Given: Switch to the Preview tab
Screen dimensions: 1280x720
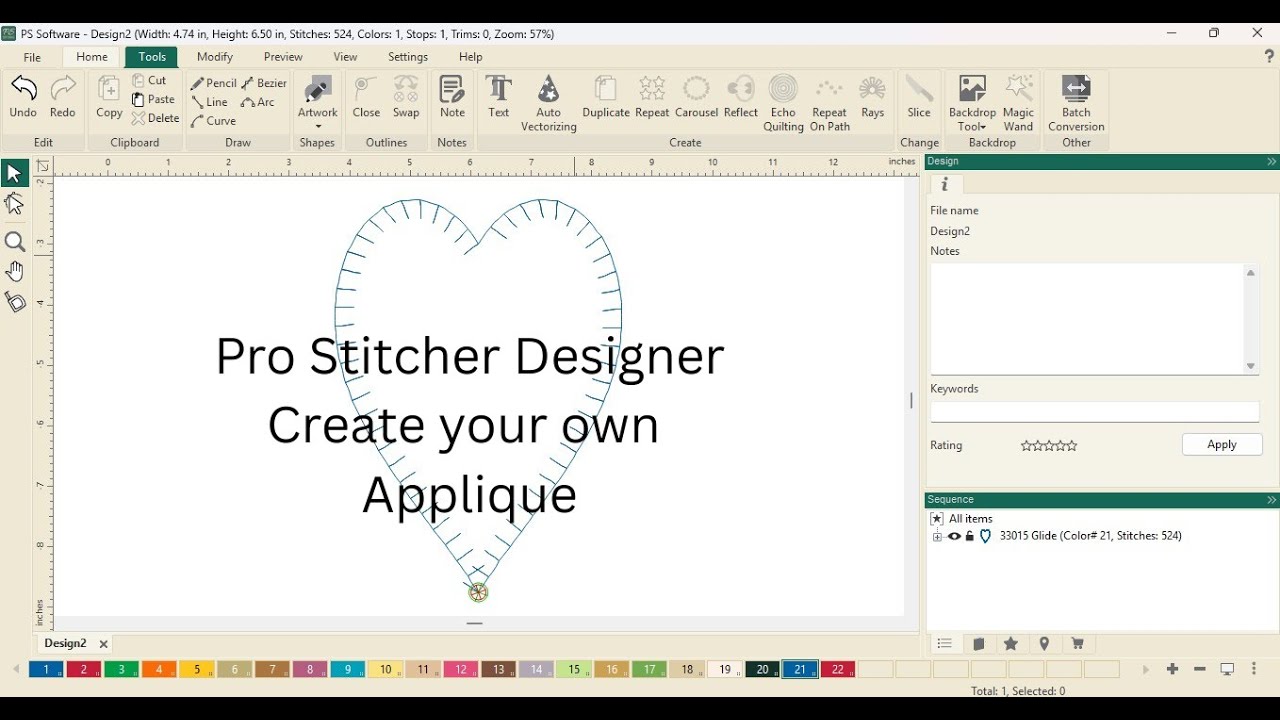Looking at the screenshot, I should pos(283,57).
